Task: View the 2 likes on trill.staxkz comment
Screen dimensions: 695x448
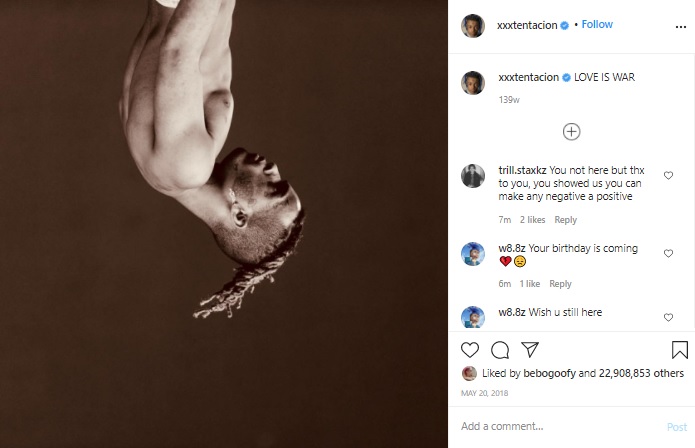Action: tap(532, 220)
